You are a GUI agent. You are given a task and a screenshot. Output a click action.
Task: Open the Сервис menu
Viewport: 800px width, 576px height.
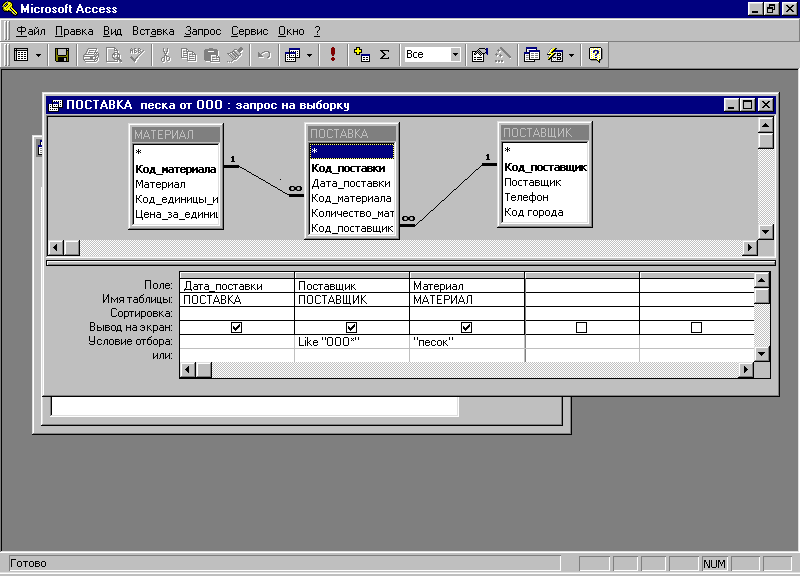click(249, 31)
